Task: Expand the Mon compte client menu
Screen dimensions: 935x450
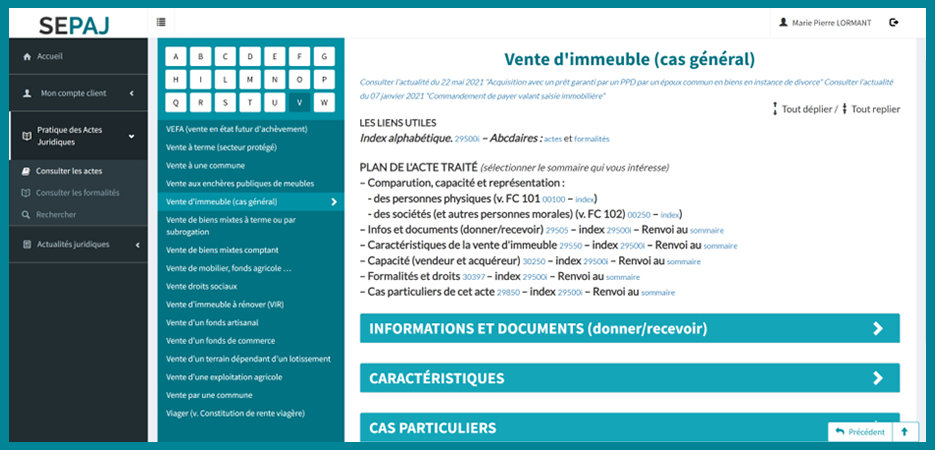Action: pos(78,93)
